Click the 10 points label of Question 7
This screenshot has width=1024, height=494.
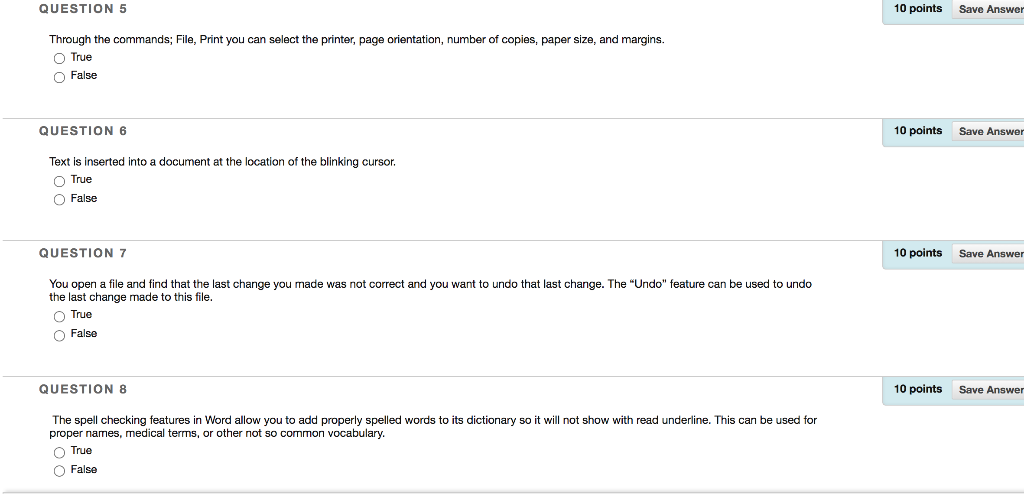pyautogui.click(x=918, y=253)
